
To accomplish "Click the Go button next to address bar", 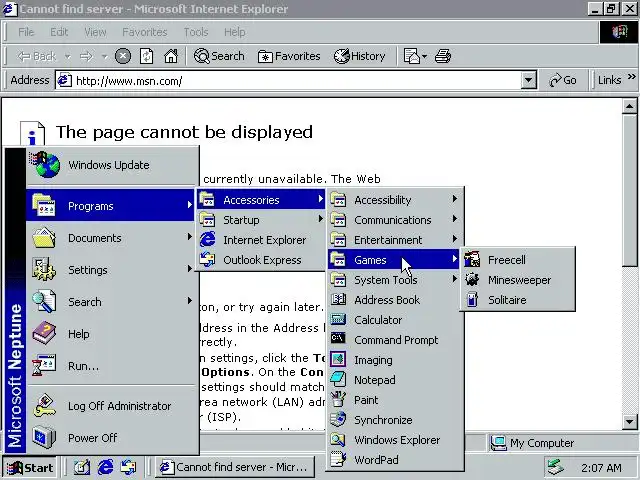I will (x=563, y=80).
